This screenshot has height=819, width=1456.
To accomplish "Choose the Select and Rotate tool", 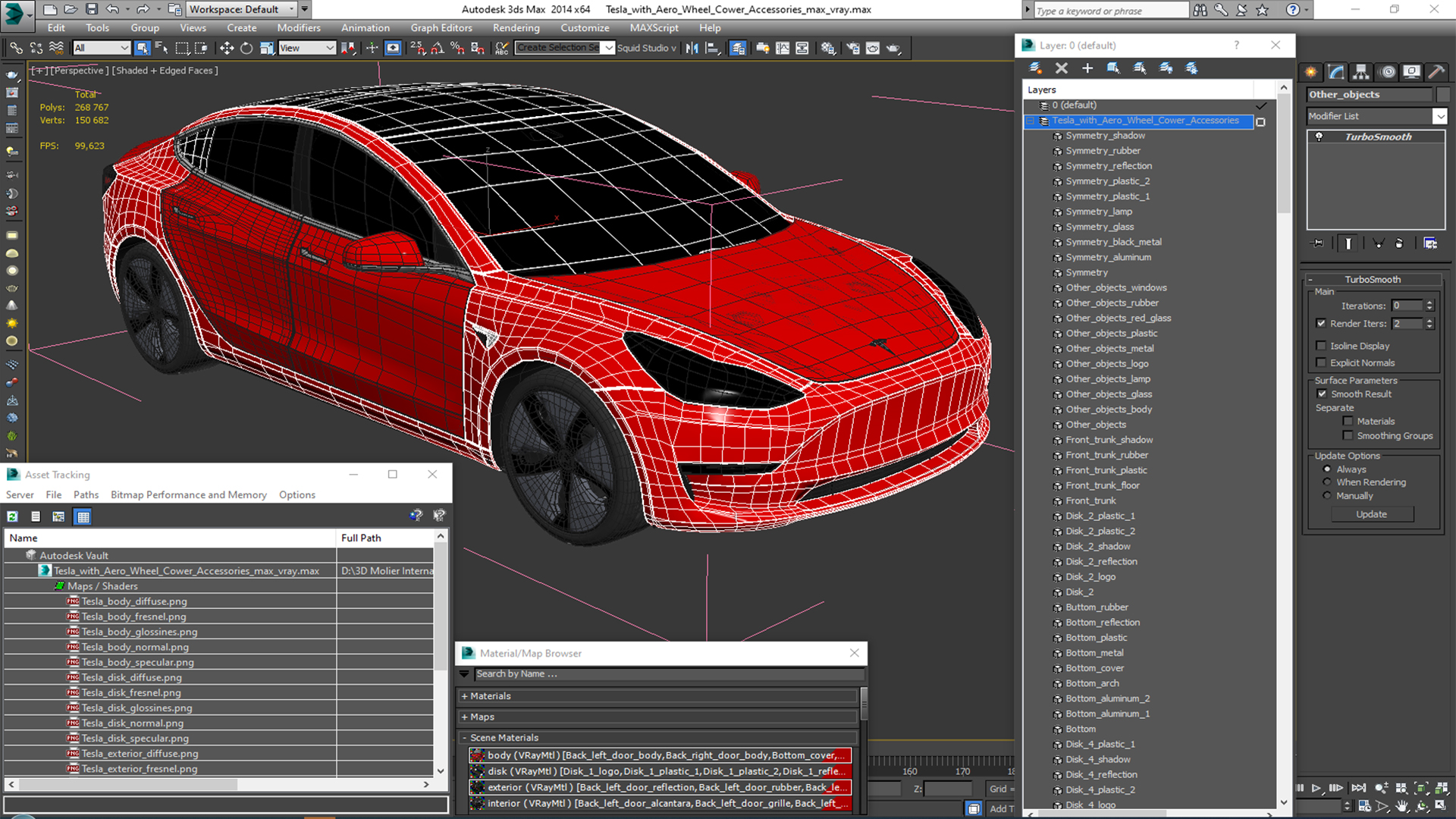I will pos(246,48).
